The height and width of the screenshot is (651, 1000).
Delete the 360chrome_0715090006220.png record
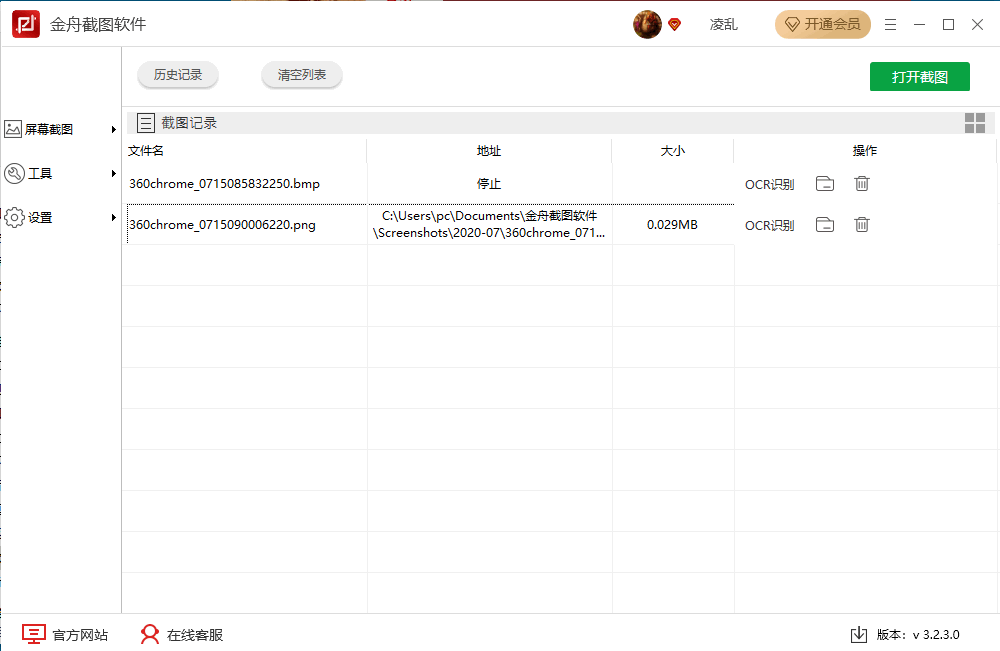pyautogui.click(x=862, y=224)
